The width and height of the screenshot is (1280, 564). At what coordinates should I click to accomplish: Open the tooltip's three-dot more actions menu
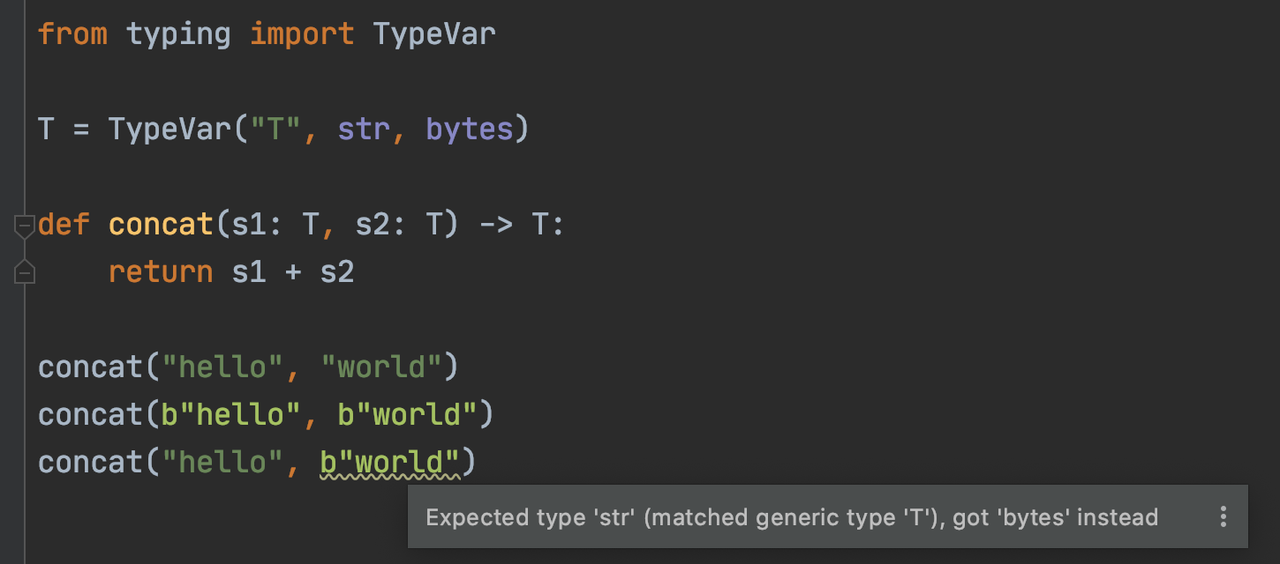pos(1222,517)
